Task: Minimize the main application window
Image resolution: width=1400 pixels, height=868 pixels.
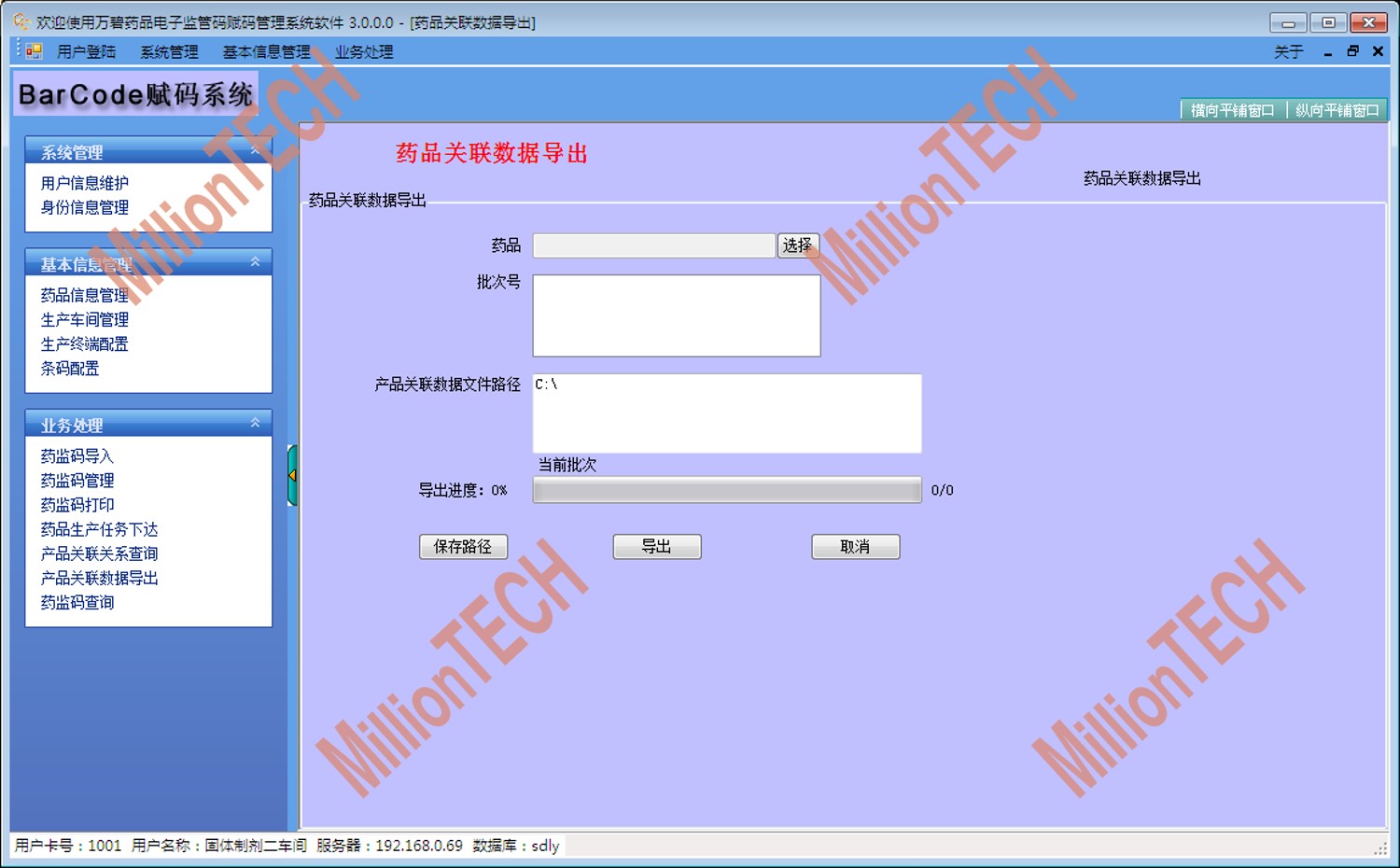Action: click(1288, 22)
